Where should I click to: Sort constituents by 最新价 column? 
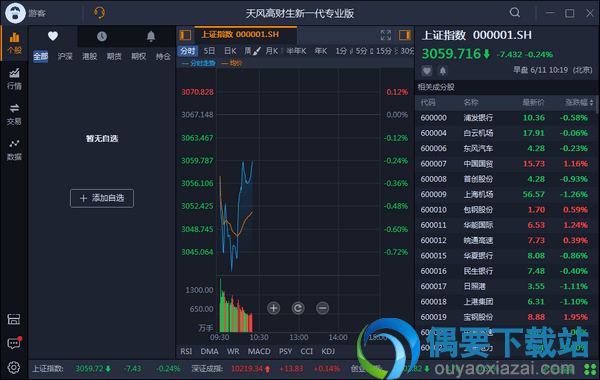[533, 103]
